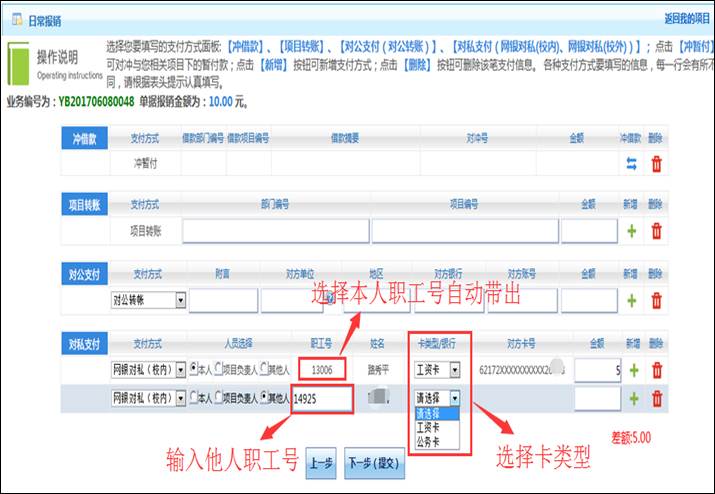Delete the 冲暂付 row with trash icon
715x494 pixels.
pos(656,164)
